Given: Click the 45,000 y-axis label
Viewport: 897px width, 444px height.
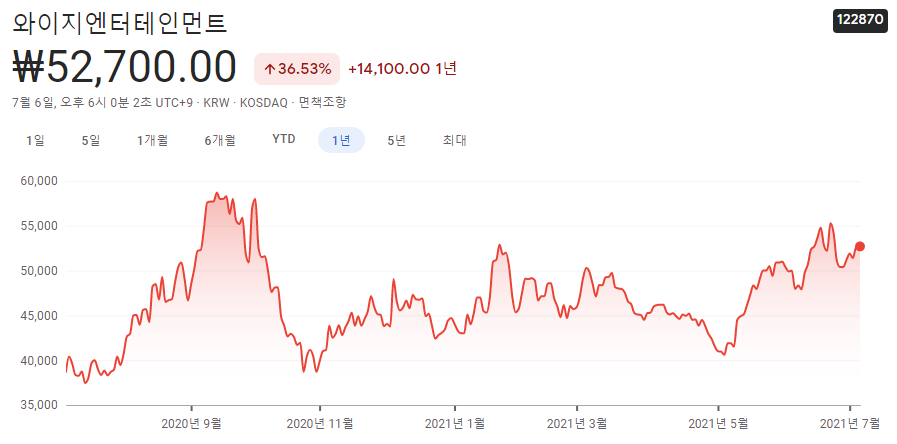Looking at the screenshot, I should [39, 316].
